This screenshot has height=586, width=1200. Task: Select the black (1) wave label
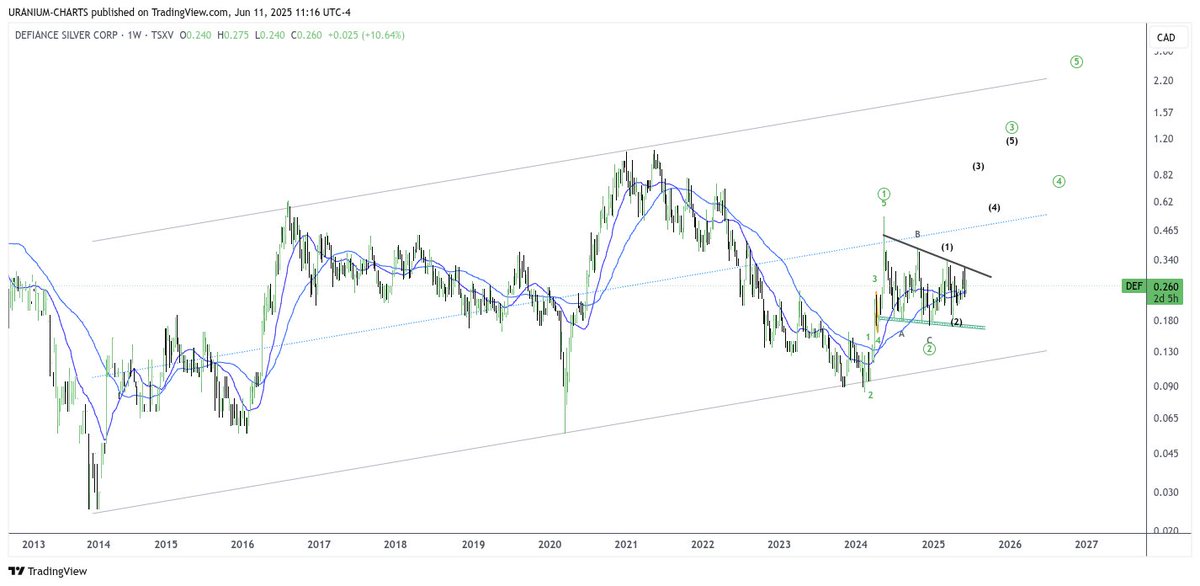(947, 247)
